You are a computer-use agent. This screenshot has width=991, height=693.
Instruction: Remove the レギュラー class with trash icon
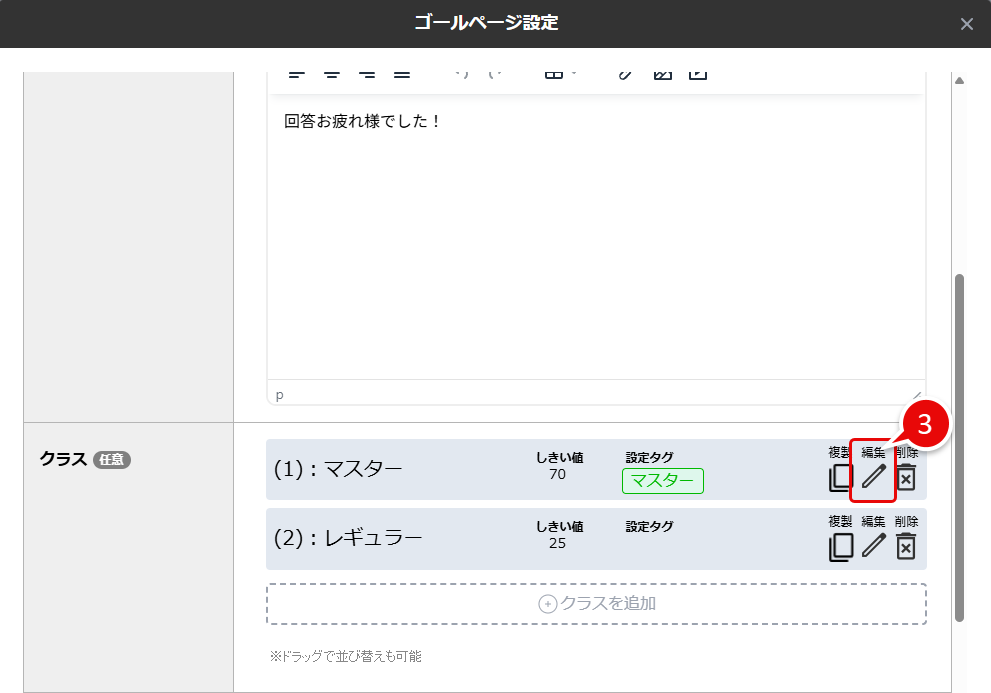coord(905,546)
